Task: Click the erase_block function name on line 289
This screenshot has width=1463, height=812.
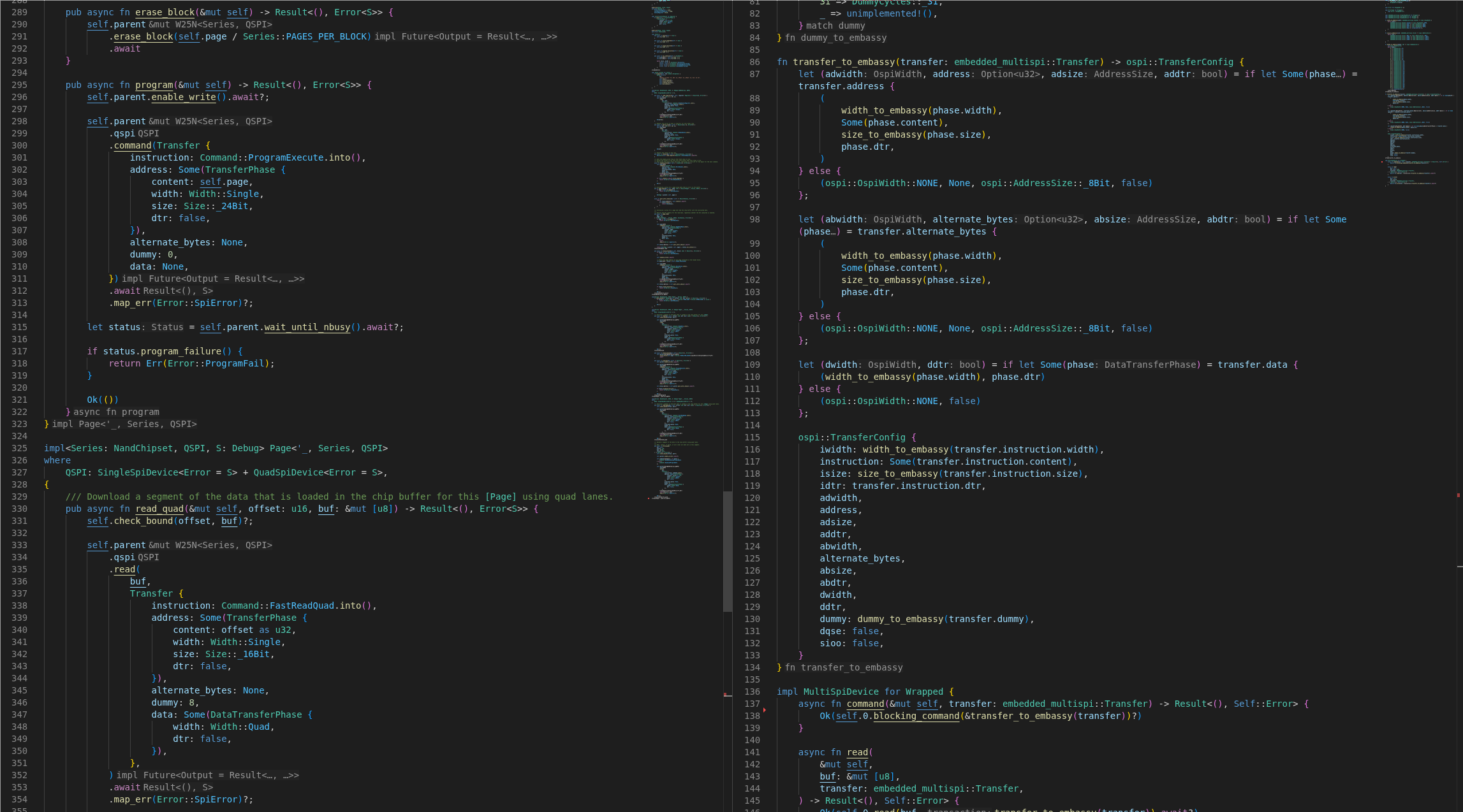Action: [165, 12]
